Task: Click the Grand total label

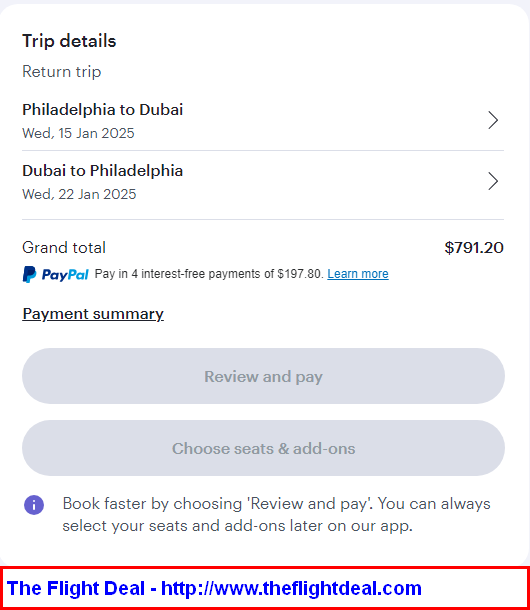Action: click(64, 248)
